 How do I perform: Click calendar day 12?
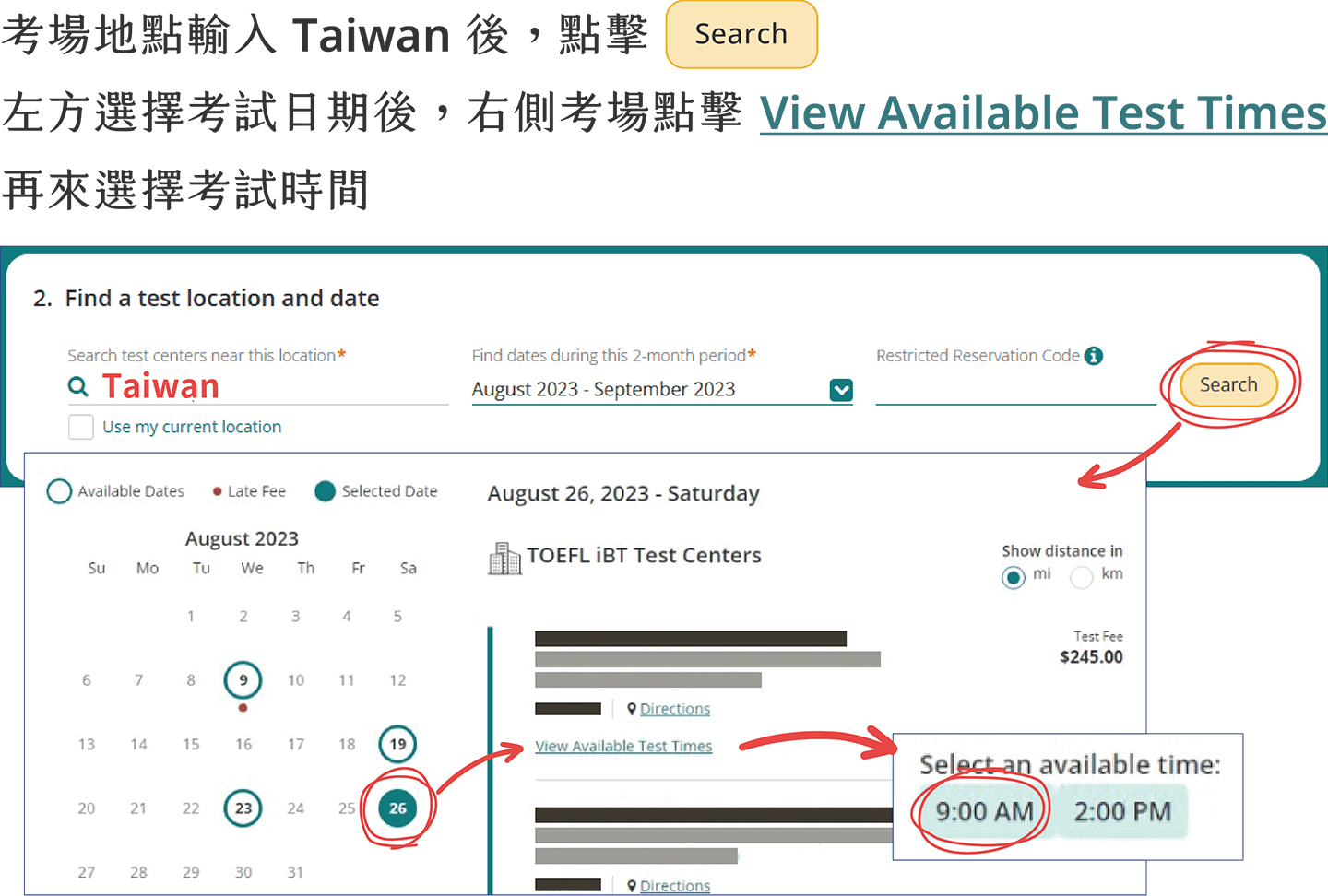coord(397,680)
